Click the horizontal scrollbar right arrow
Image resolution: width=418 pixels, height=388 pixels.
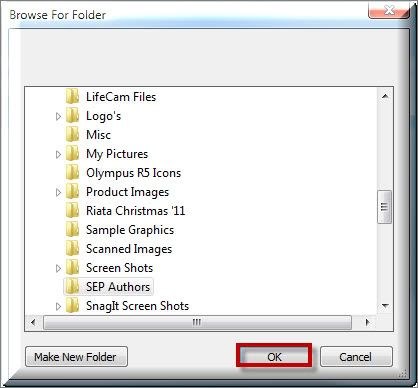point(367,322)
